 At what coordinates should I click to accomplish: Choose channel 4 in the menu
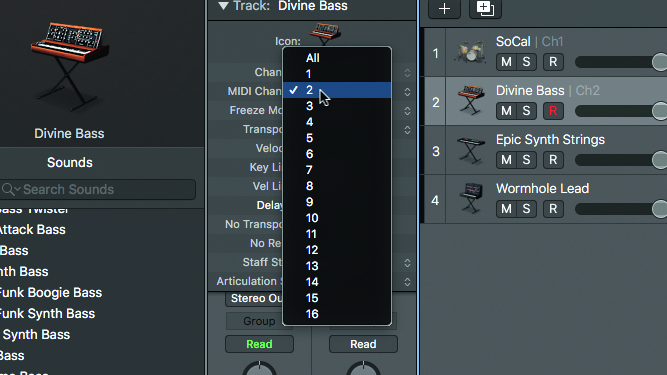[337, 122]
